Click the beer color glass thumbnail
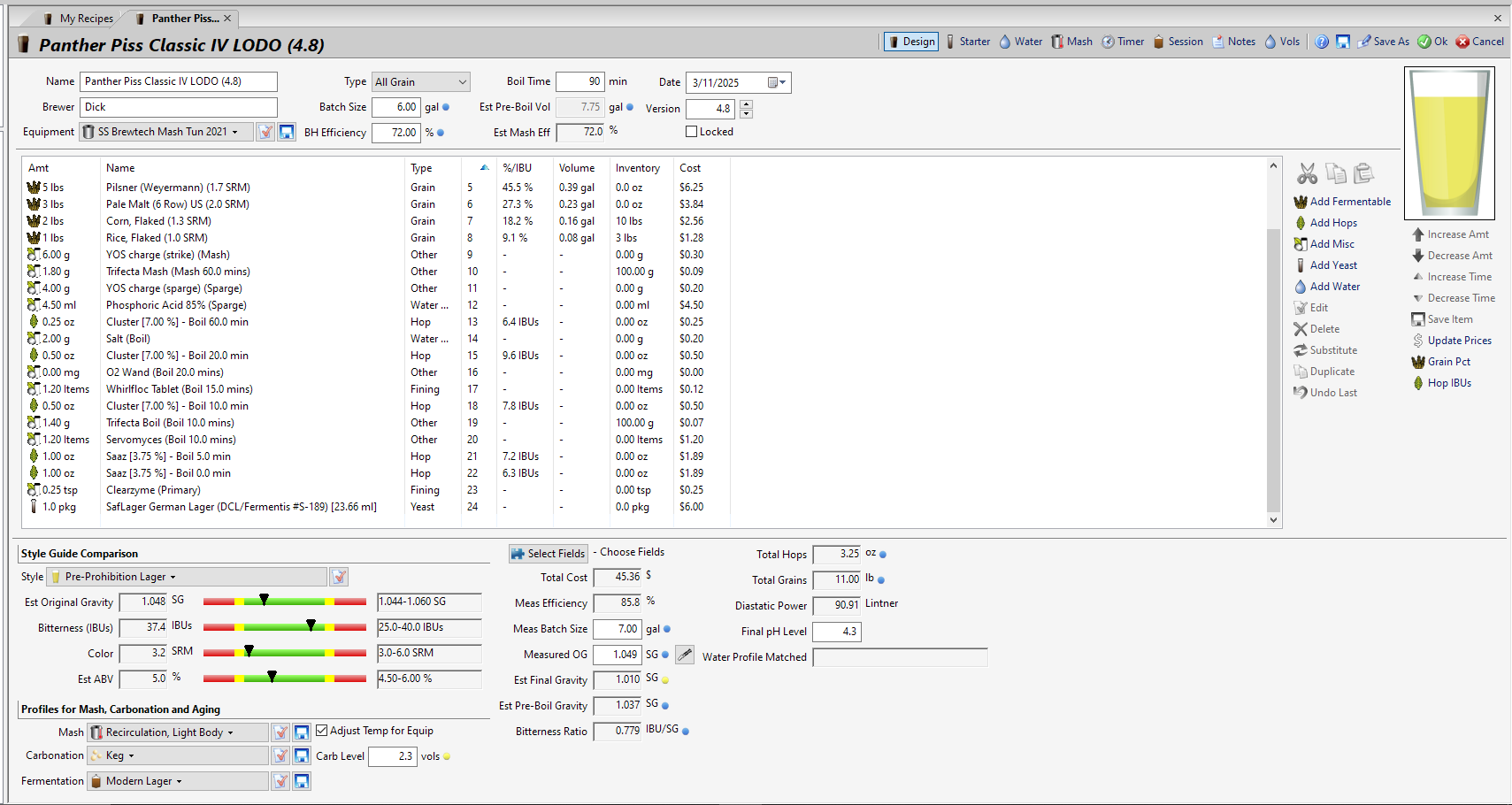This screenshot has width=1512, height=805. click(1449, 143)
